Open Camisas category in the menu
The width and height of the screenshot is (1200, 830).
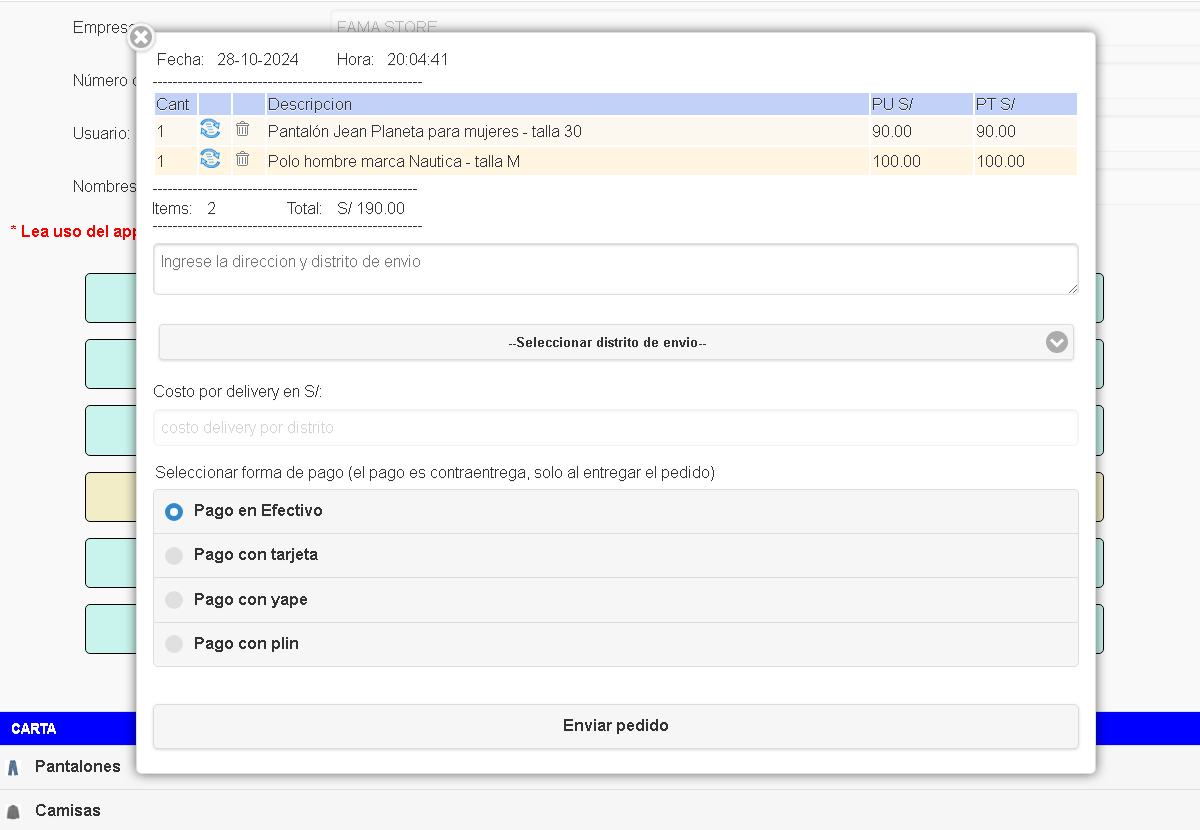68,811
